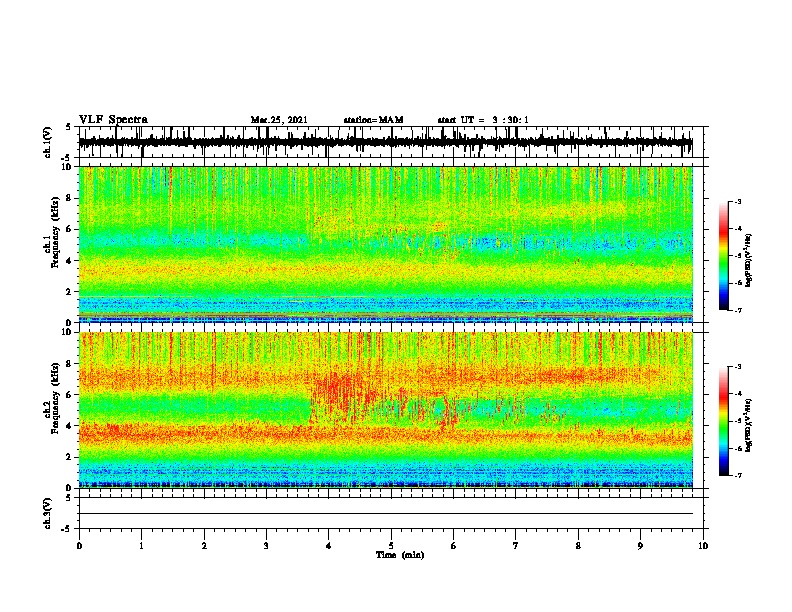The height and width of the screenshot is (612, 792).
Task: Click the ch.1 spectrogram "2" kHz tick label
Action: 71,291
